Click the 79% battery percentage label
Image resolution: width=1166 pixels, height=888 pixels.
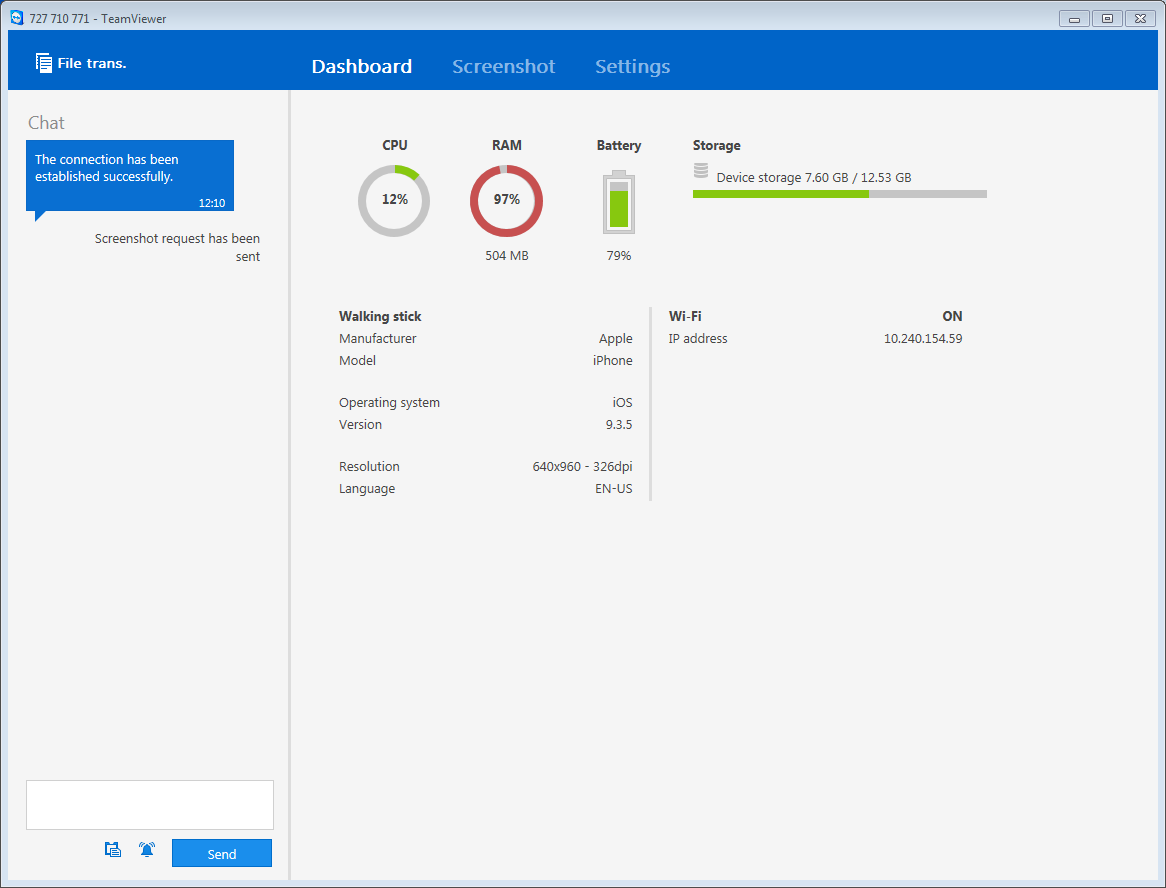pos(618,255)
